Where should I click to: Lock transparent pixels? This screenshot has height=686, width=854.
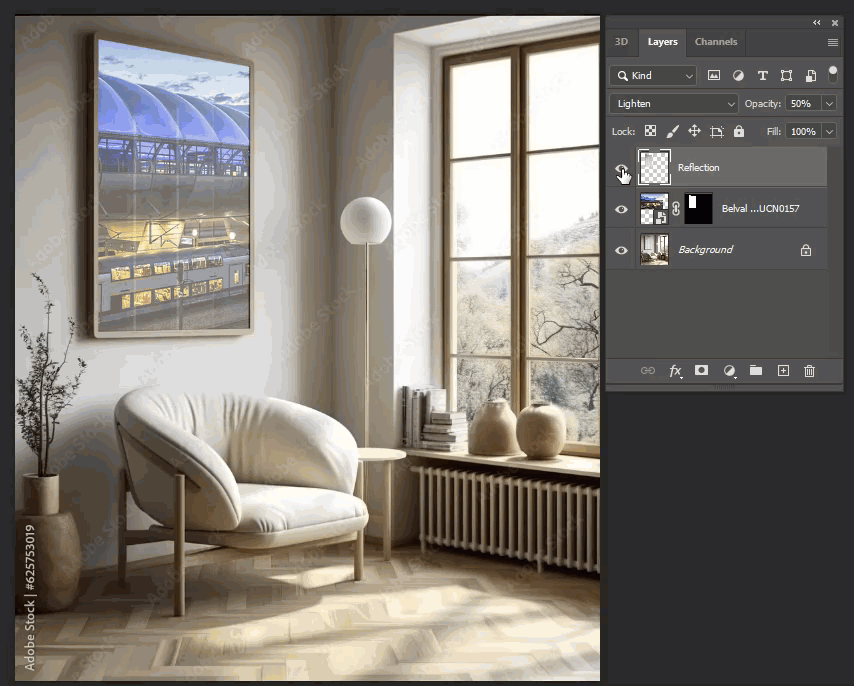pyautogui.click(x=650, y=131)
